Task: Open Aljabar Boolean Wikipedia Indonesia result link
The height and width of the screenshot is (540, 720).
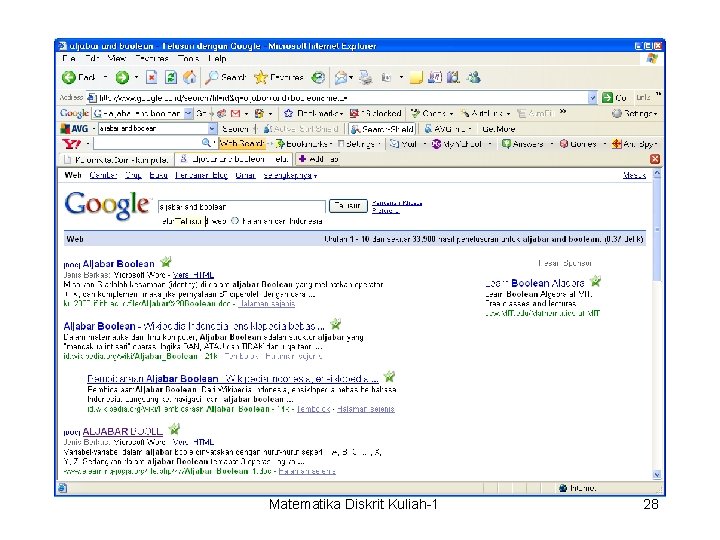Action: click(194, 326)
